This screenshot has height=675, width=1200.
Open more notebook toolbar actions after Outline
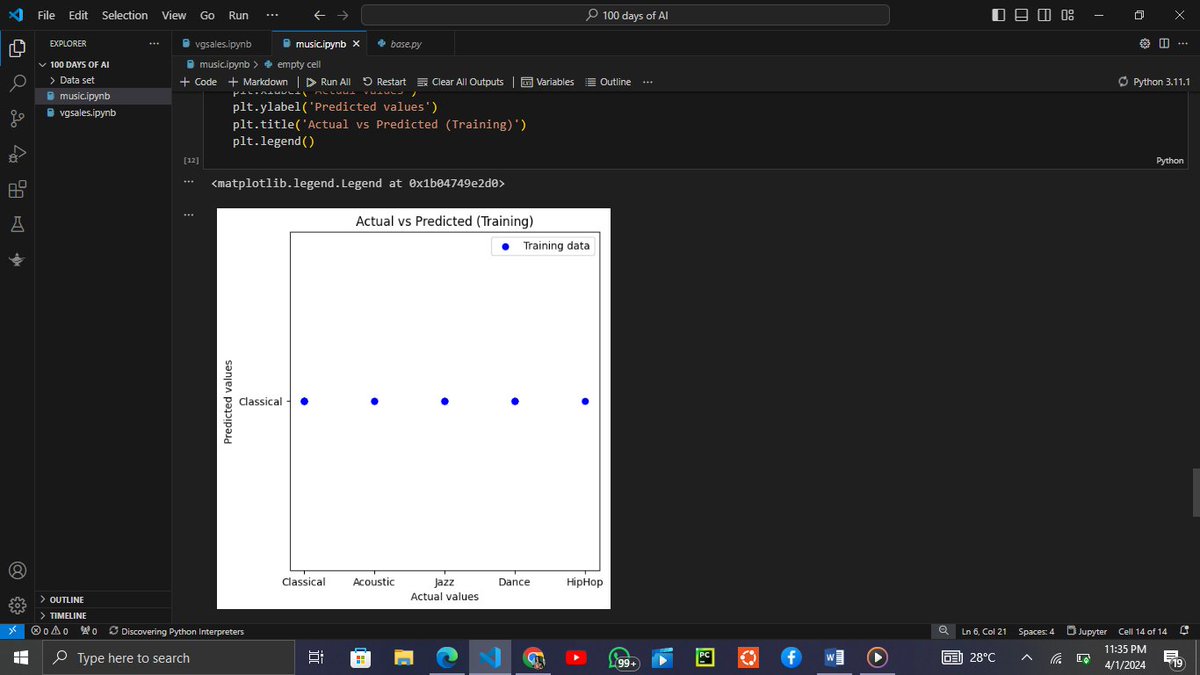(x=648, y=82)
